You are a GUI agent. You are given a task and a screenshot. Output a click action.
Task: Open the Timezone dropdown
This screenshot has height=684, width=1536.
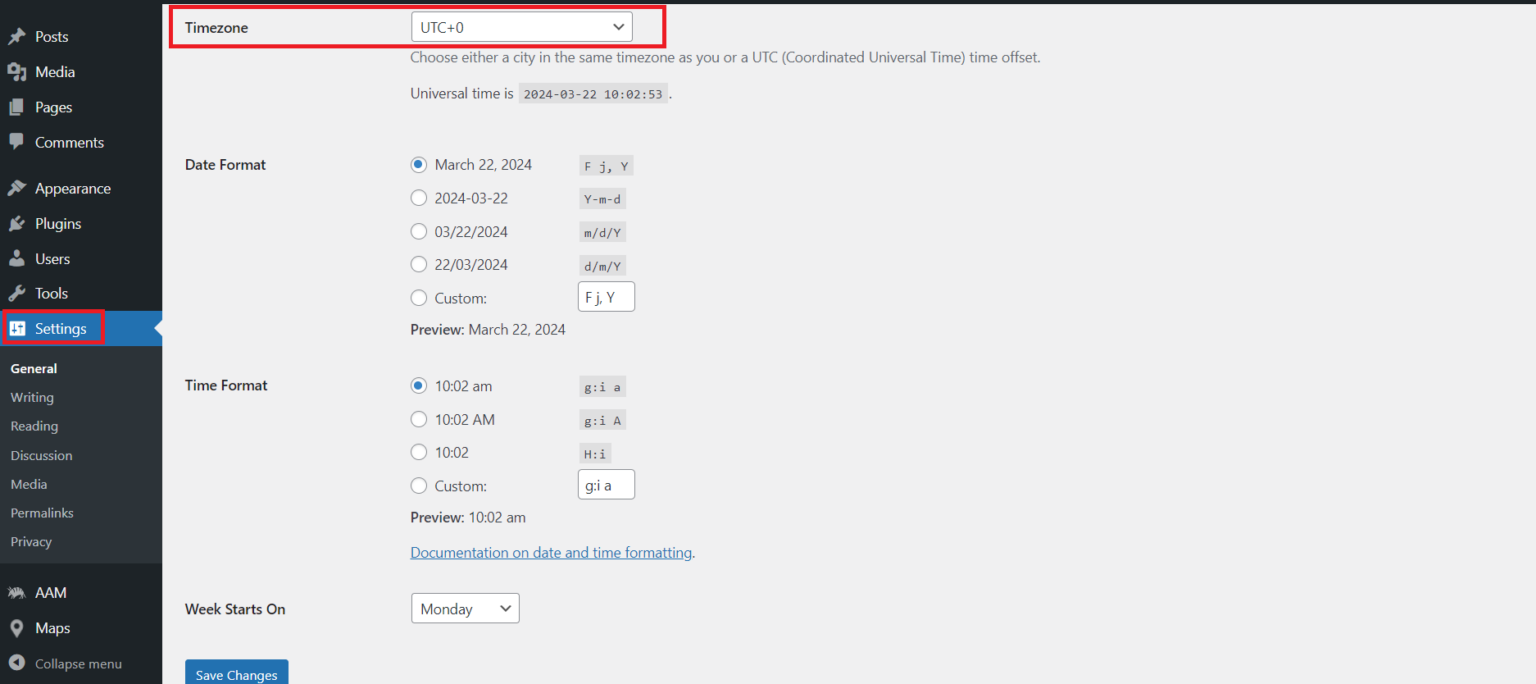[x=521, y=26]
